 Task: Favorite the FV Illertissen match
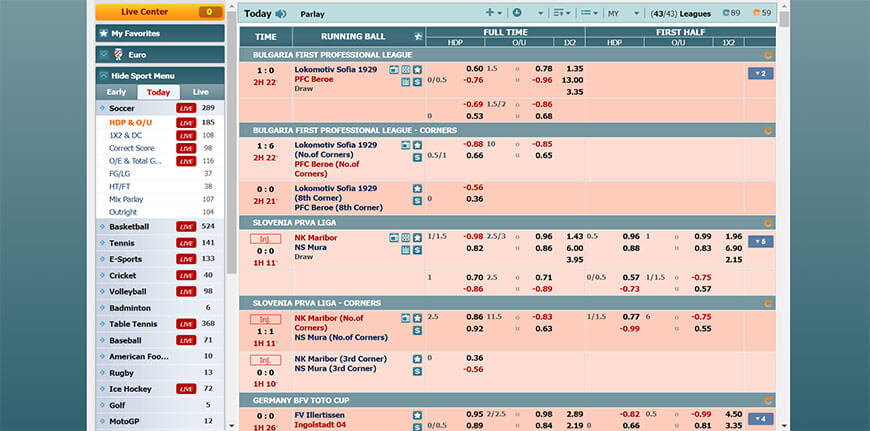417,415
